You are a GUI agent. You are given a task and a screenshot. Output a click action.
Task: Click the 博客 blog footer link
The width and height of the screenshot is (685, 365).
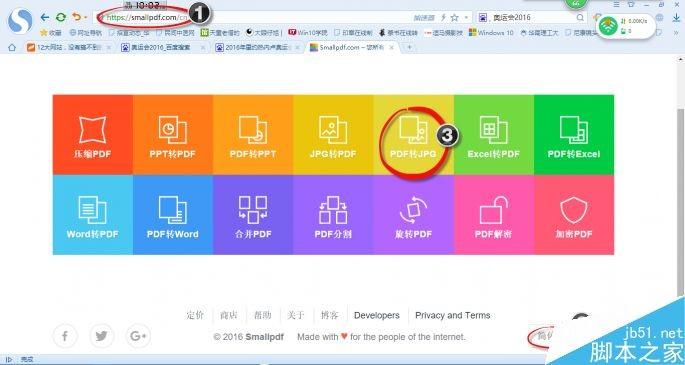pos(329,315)
